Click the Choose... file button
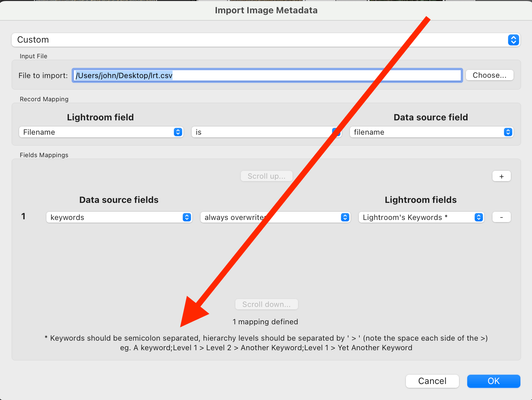 [x=489, y=75]
